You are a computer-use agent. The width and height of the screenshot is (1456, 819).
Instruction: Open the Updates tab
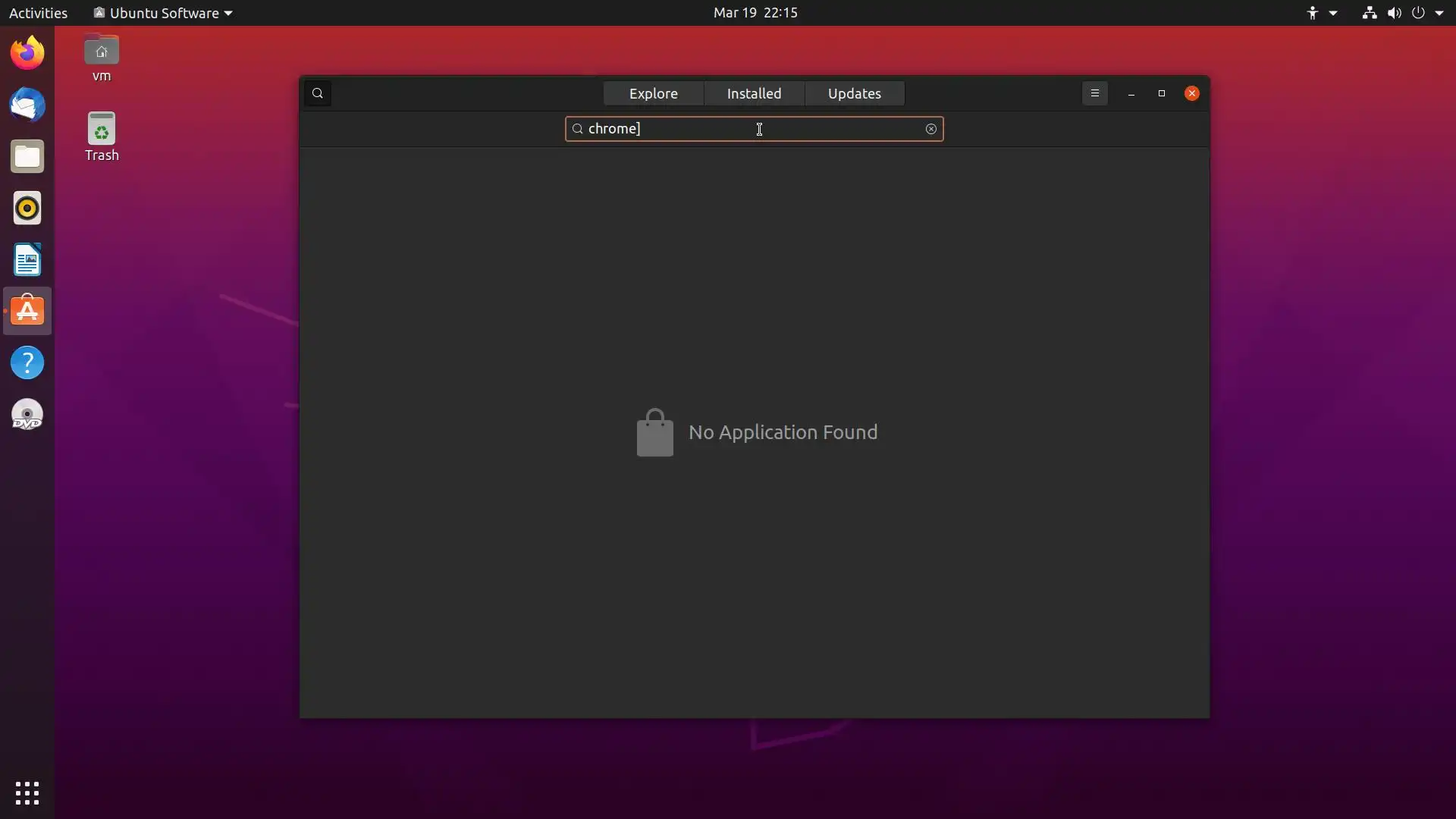[x=854, y=93]
